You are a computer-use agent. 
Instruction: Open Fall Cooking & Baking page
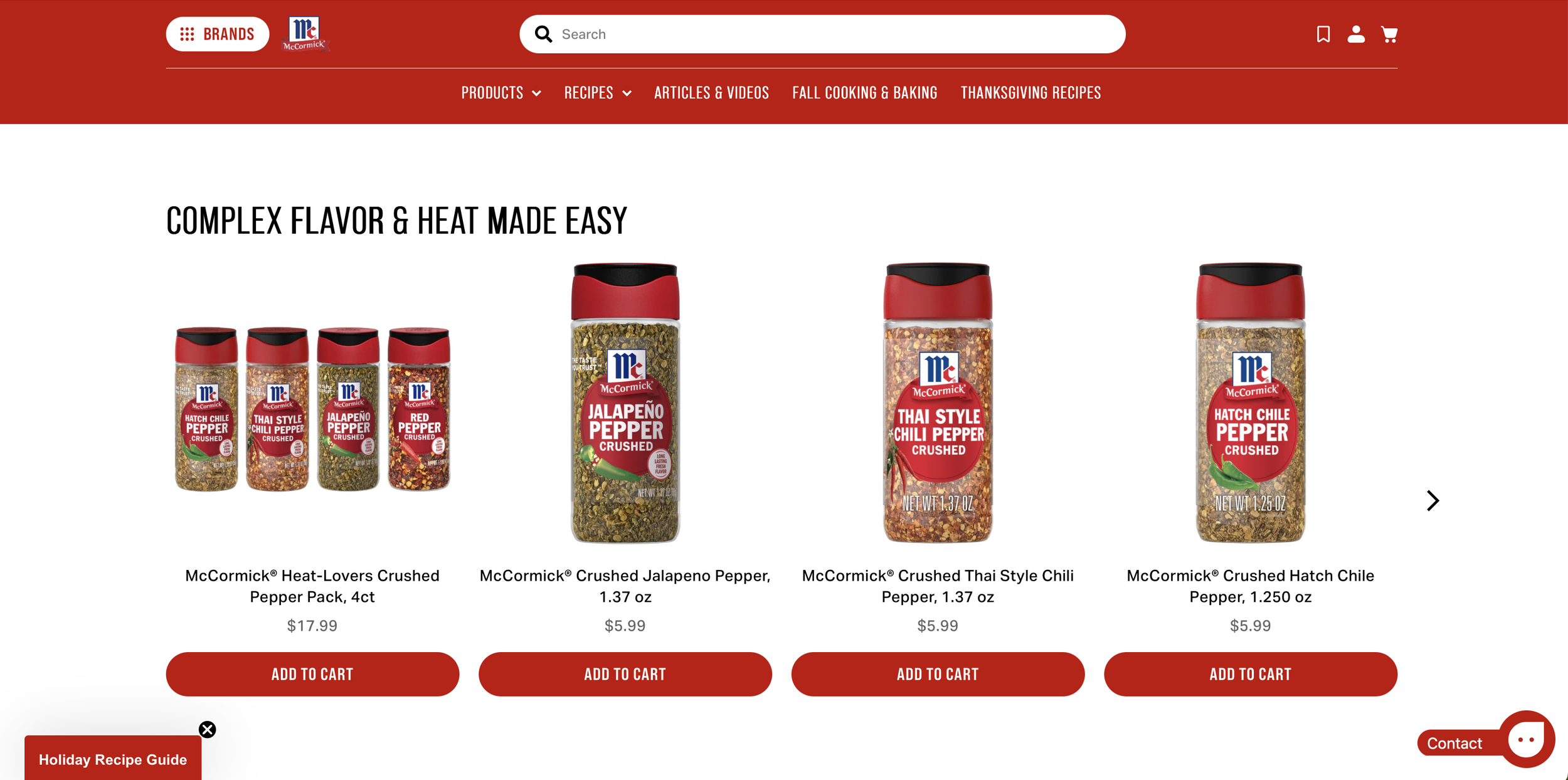pyautogui.click(x=864, y=93)
